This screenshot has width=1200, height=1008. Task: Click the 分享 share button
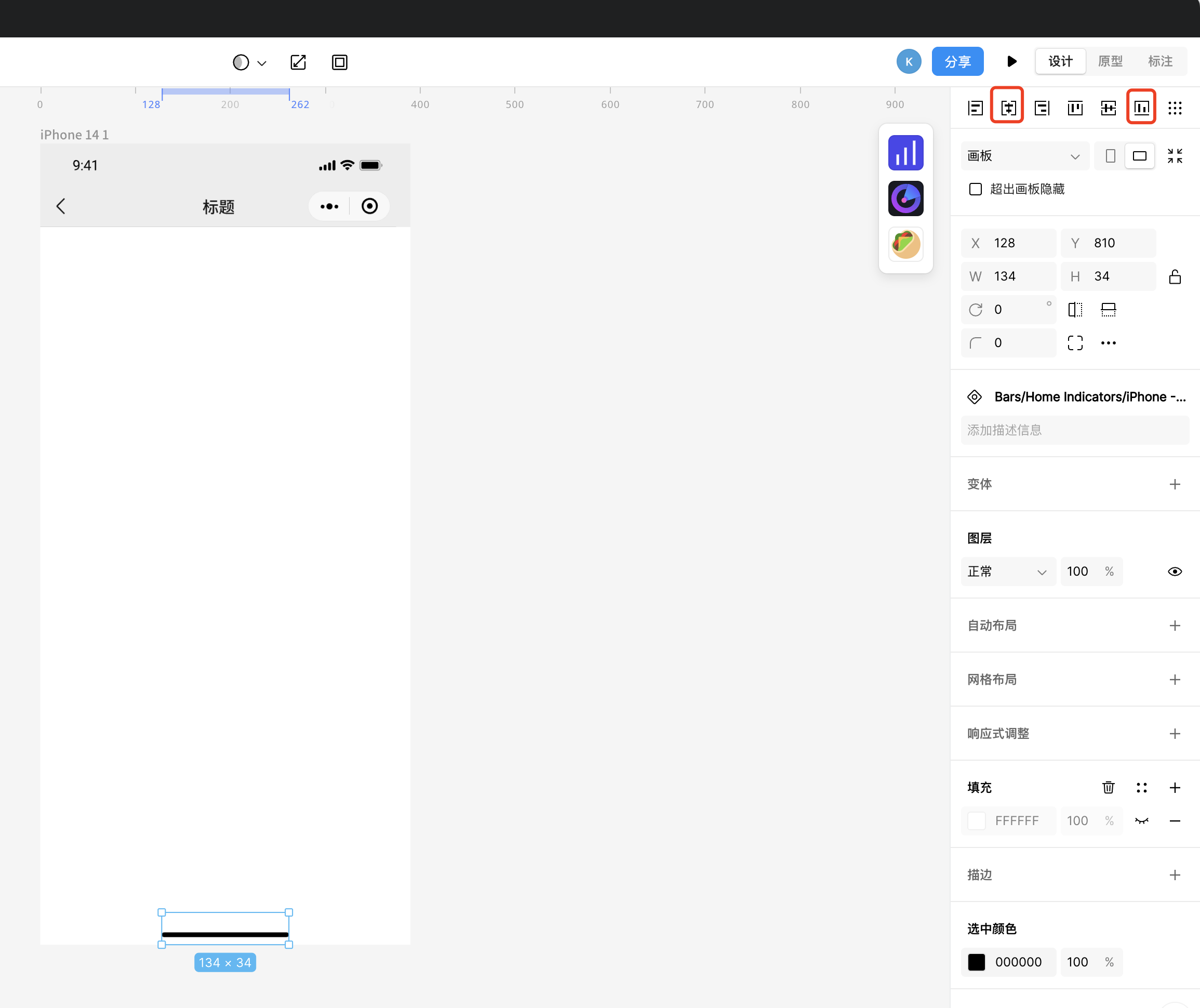[957, 61]
